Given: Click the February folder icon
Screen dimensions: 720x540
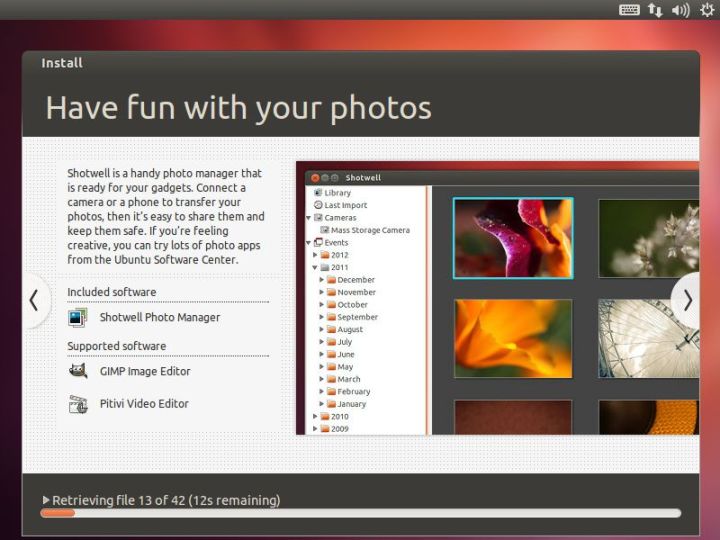Looking at the screenshot, I should click(331, 391).
